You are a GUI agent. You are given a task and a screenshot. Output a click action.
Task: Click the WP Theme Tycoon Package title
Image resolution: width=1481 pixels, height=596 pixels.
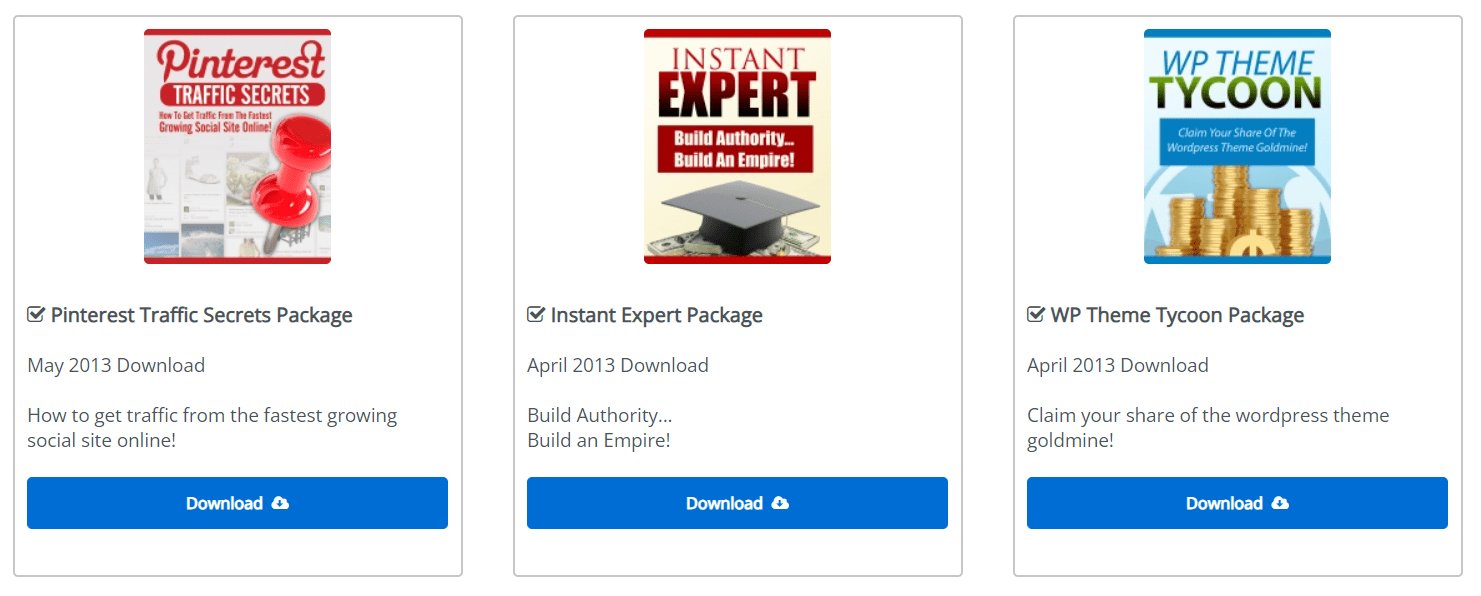[x=1177, y=315]
